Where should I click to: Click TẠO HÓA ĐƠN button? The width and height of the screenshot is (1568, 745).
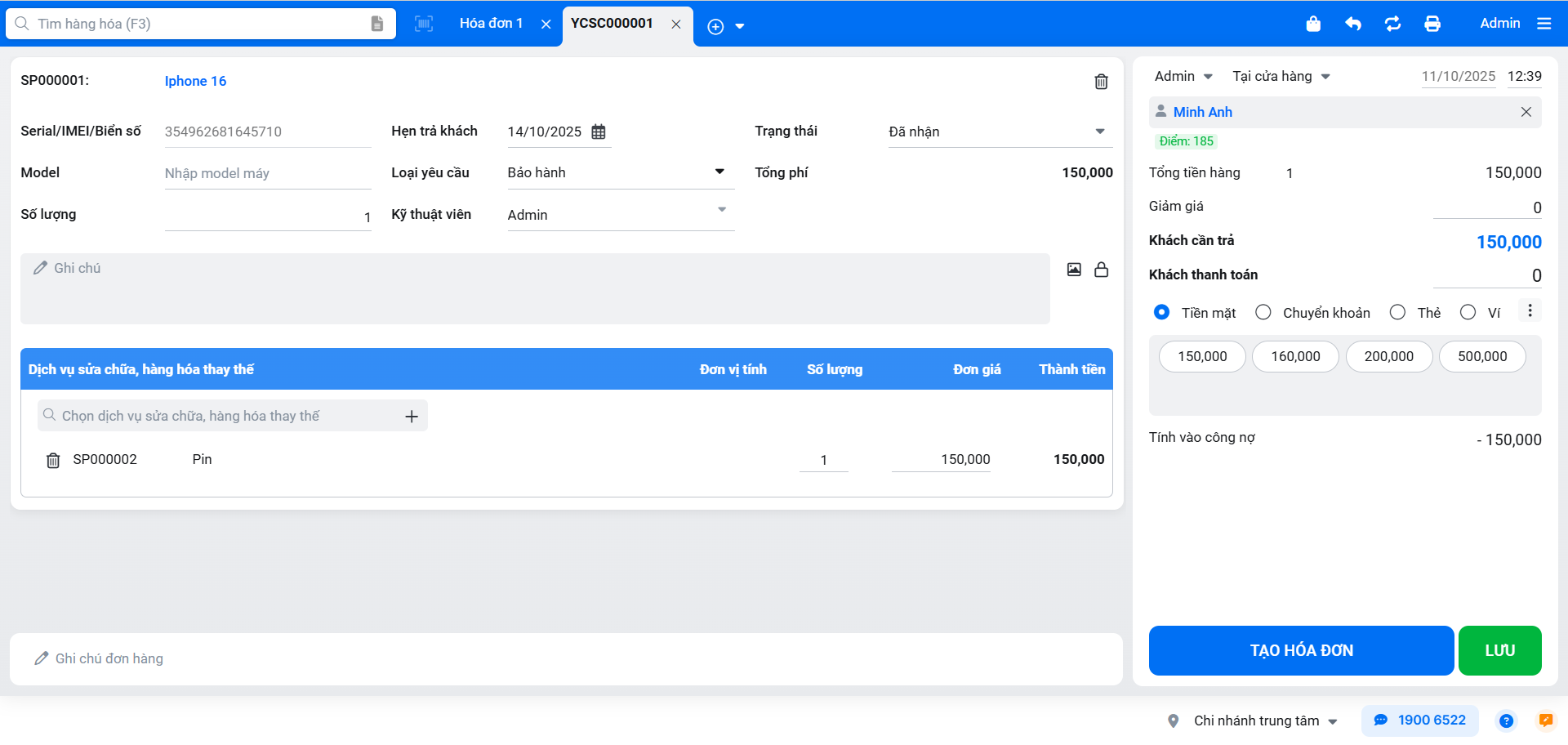click(1301, 650)
